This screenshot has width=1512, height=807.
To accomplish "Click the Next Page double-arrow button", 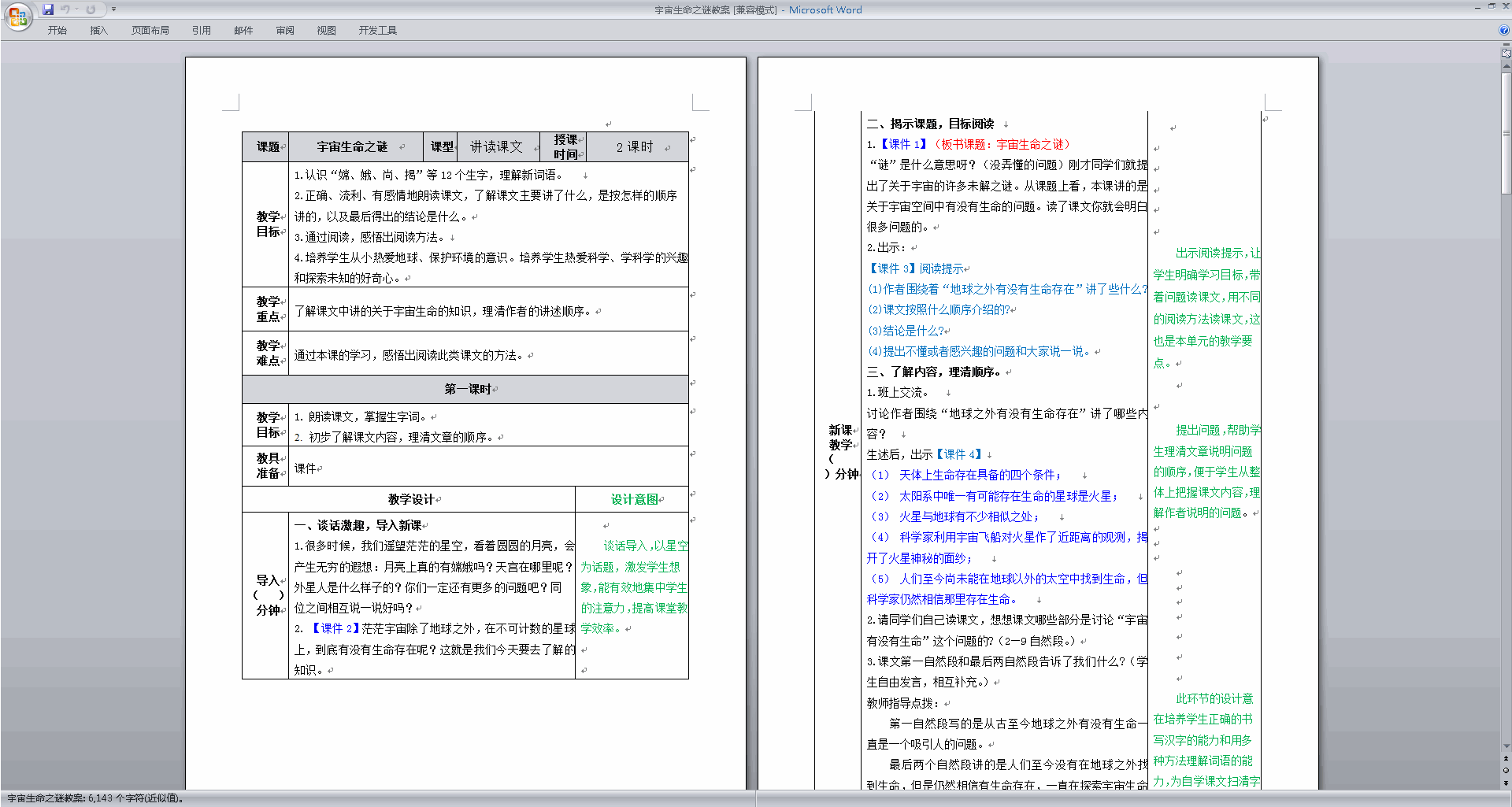I will coord(1506,783).
